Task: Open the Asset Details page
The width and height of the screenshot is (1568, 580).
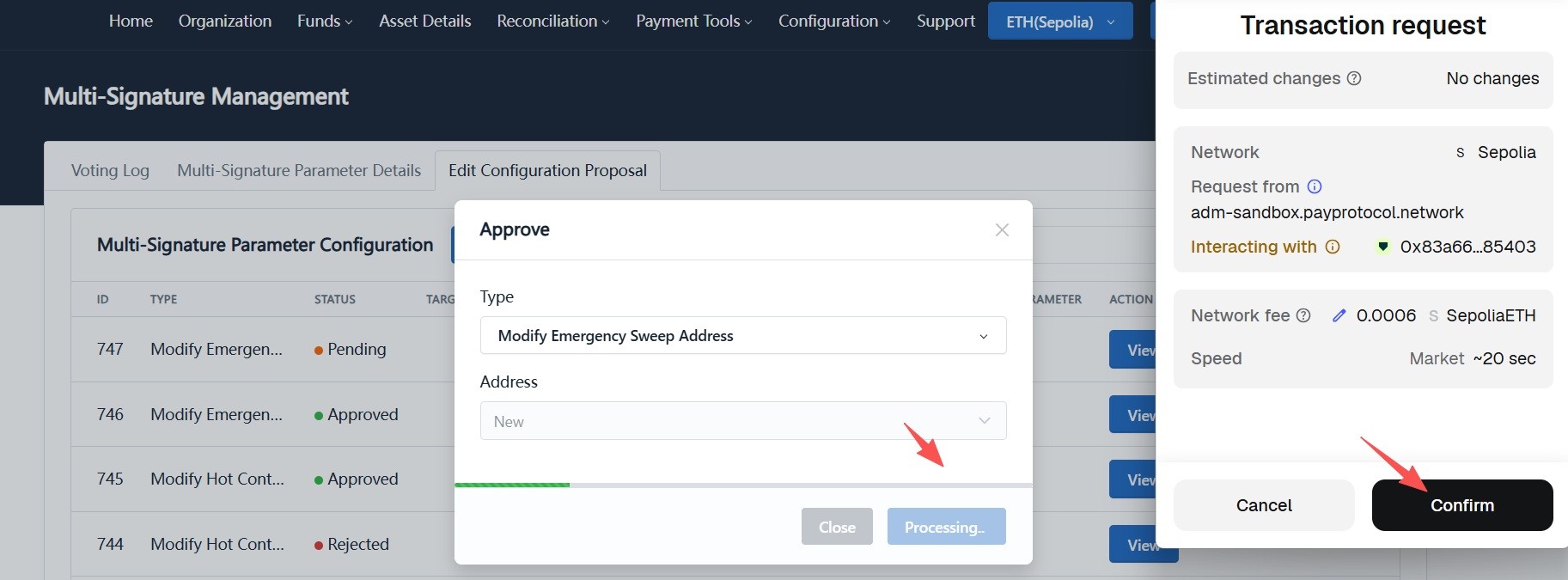Action: tap(425, 21)
